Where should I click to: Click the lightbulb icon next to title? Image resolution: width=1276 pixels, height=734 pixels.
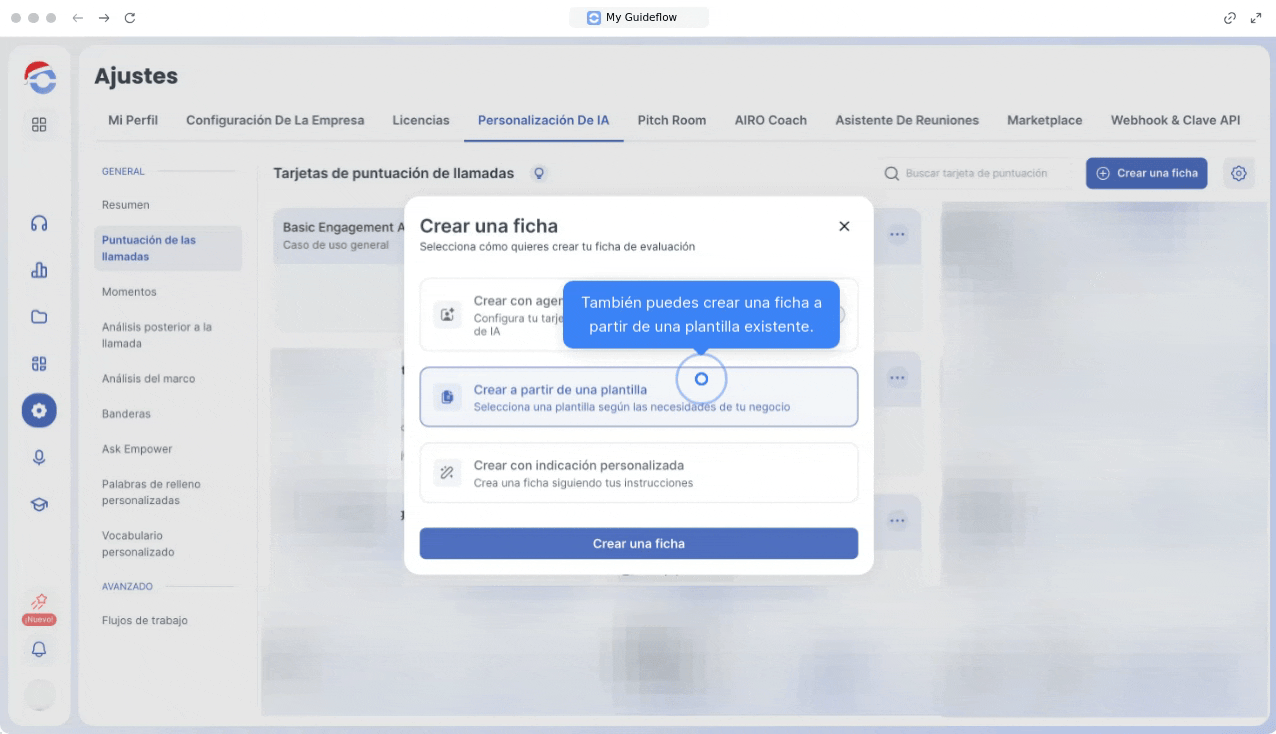[540, 173]
